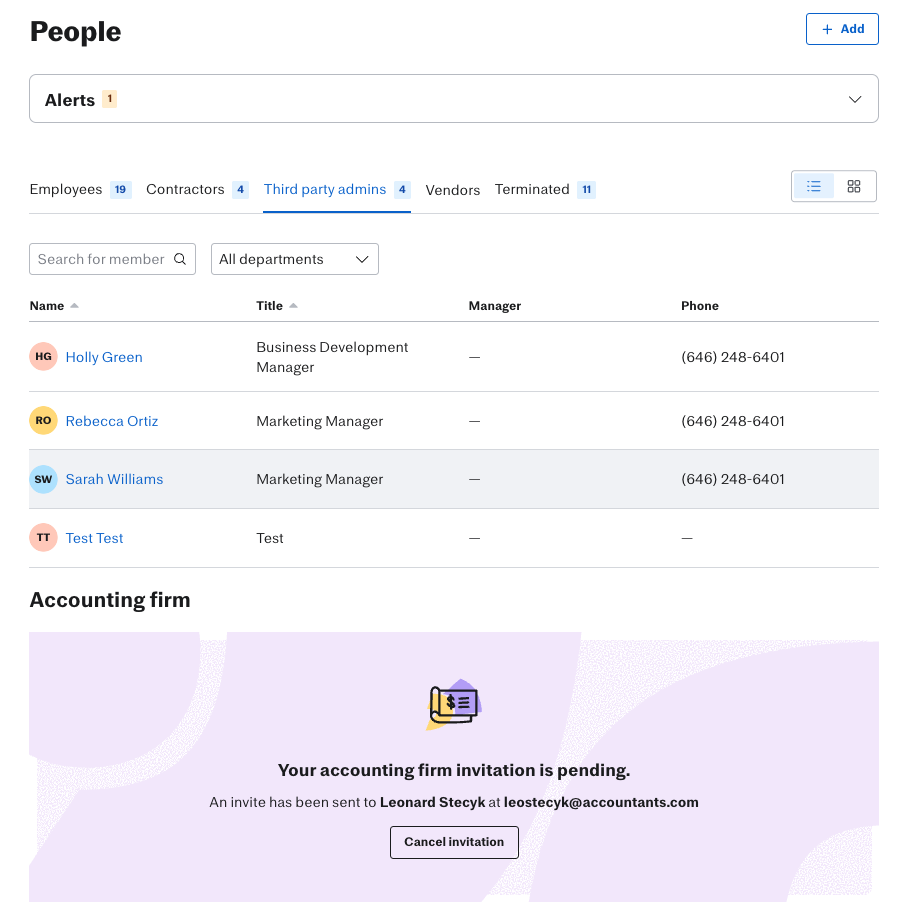
Task: Cancel the accounting firm invitation
Action: [454, 842]
